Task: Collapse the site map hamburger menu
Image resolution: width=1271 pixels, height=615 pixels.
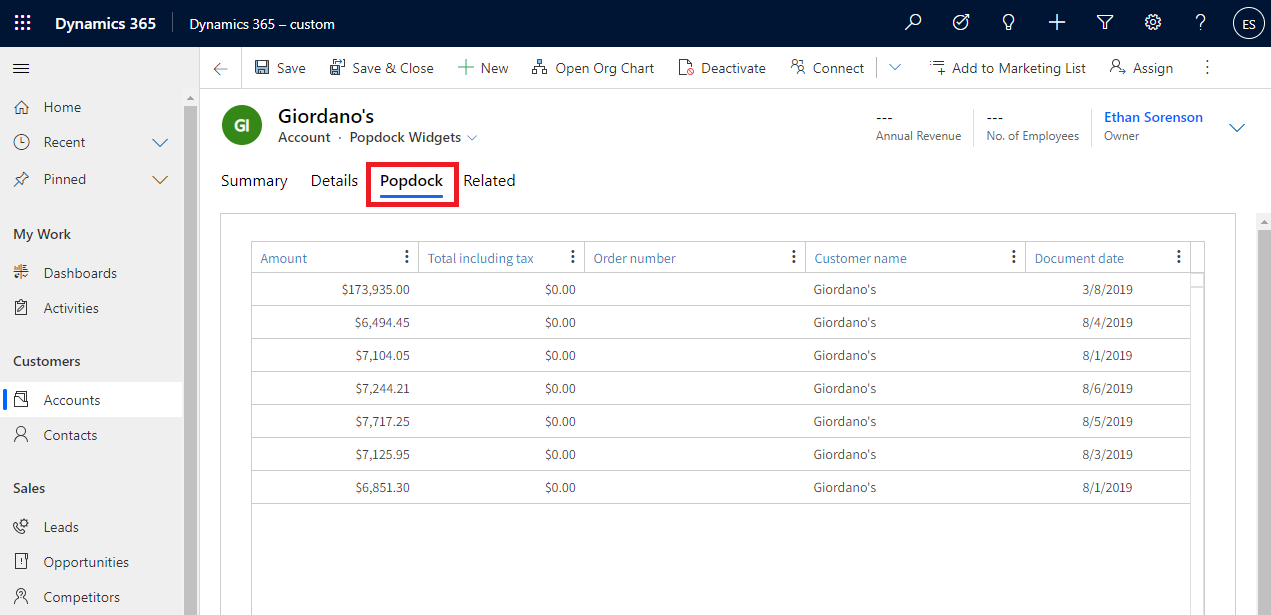Action: pyautogui.click(x=21, y=68)
